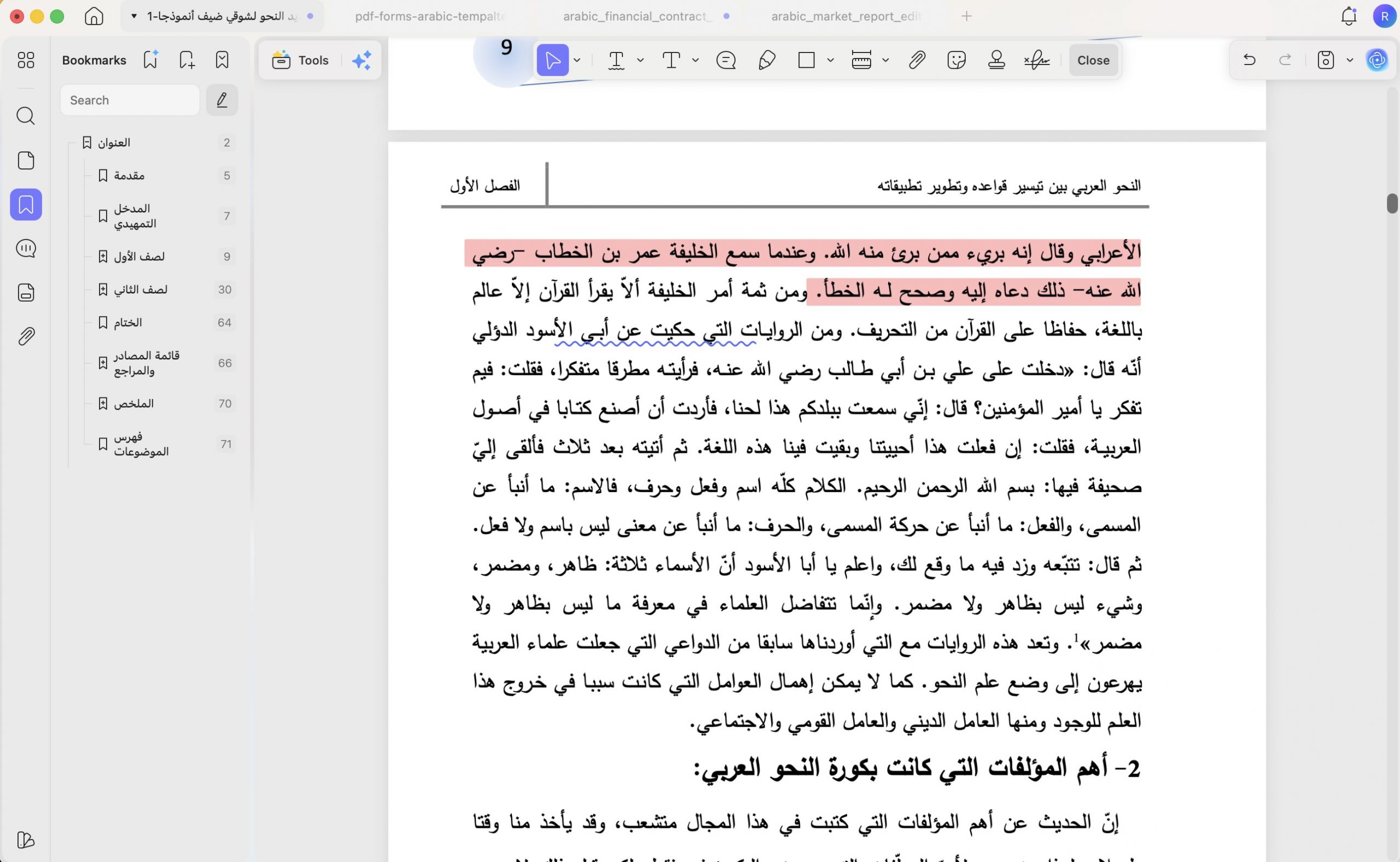Select the underlined text markup tool
This screenshot has height=862, width=1400.
point(616,60)
